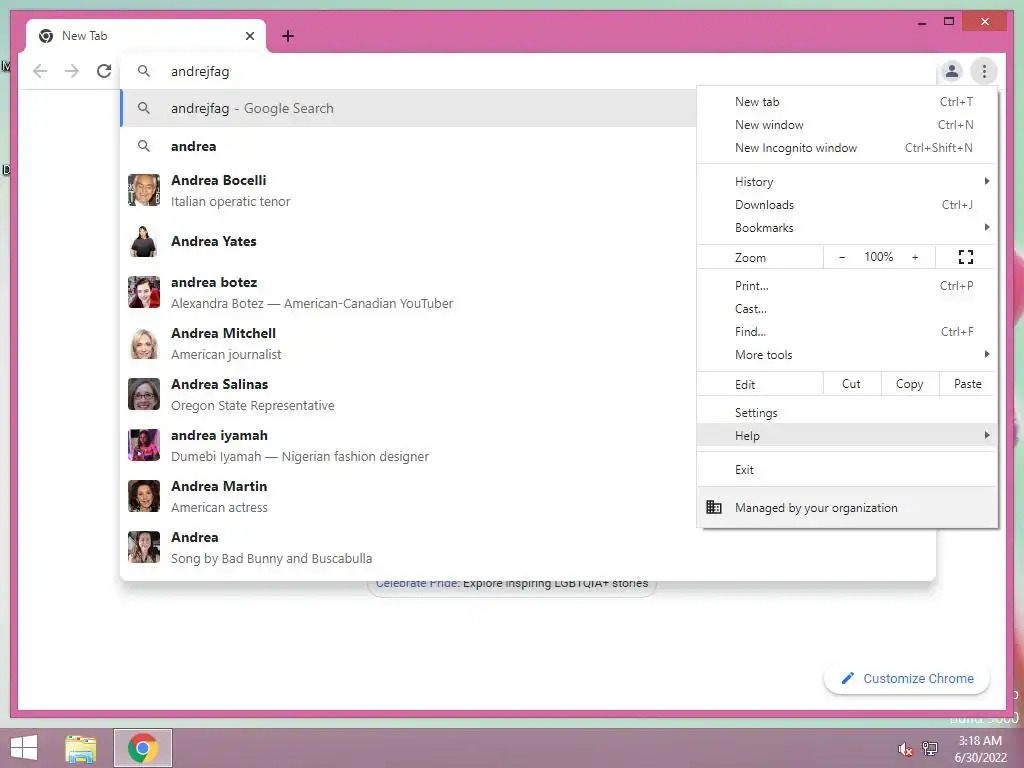Expand the Help submenu

[x=847, y=436]
